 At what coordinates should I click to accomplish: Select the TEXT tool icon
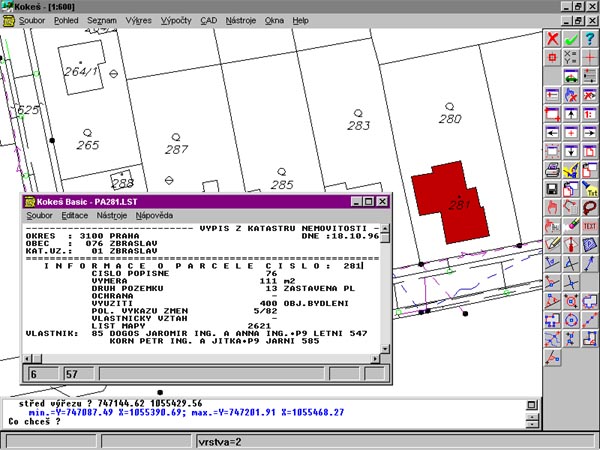point(590,226)
